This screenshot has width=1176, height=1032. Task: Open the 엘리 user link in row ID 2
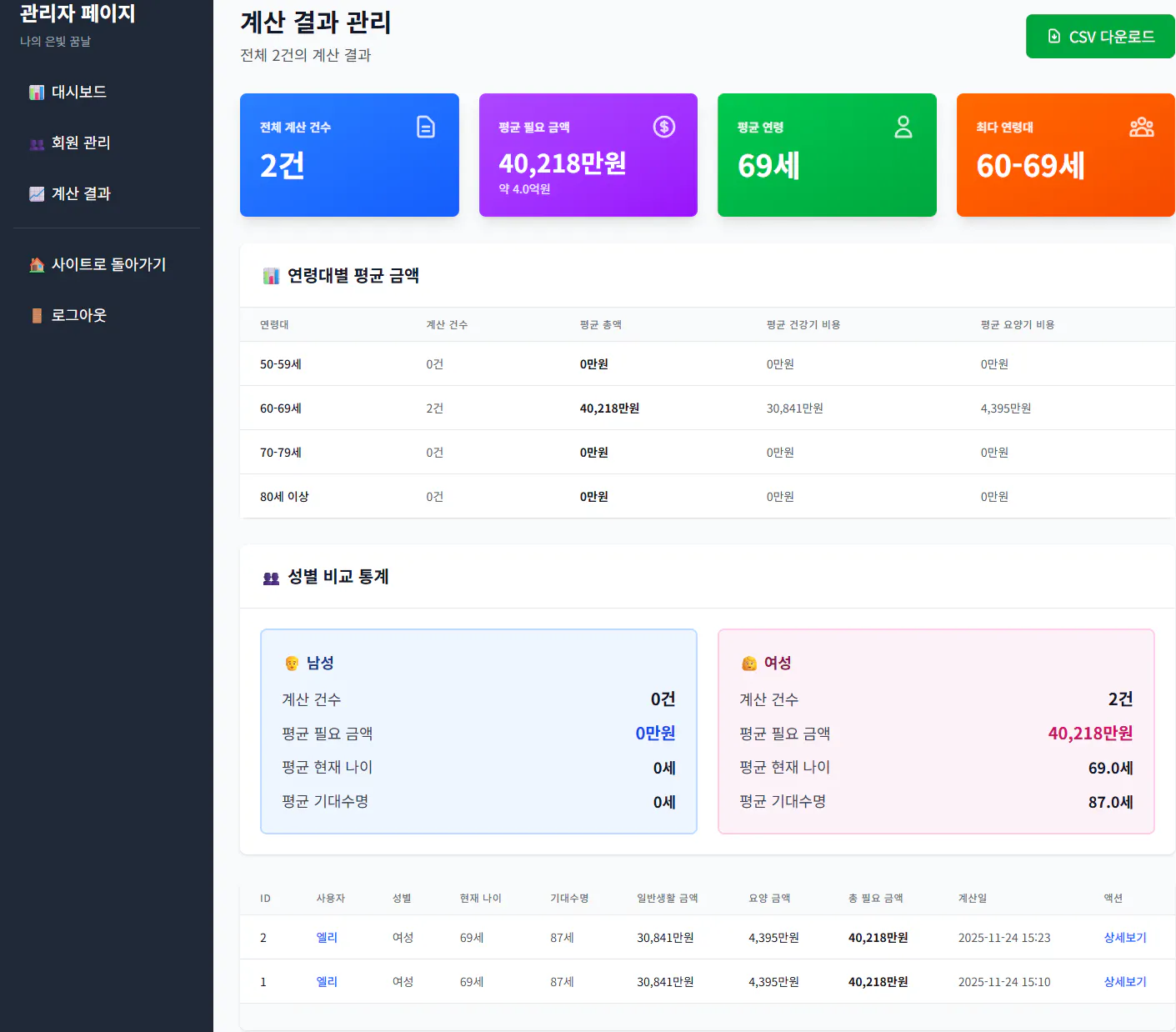click(x=327, y=937)
